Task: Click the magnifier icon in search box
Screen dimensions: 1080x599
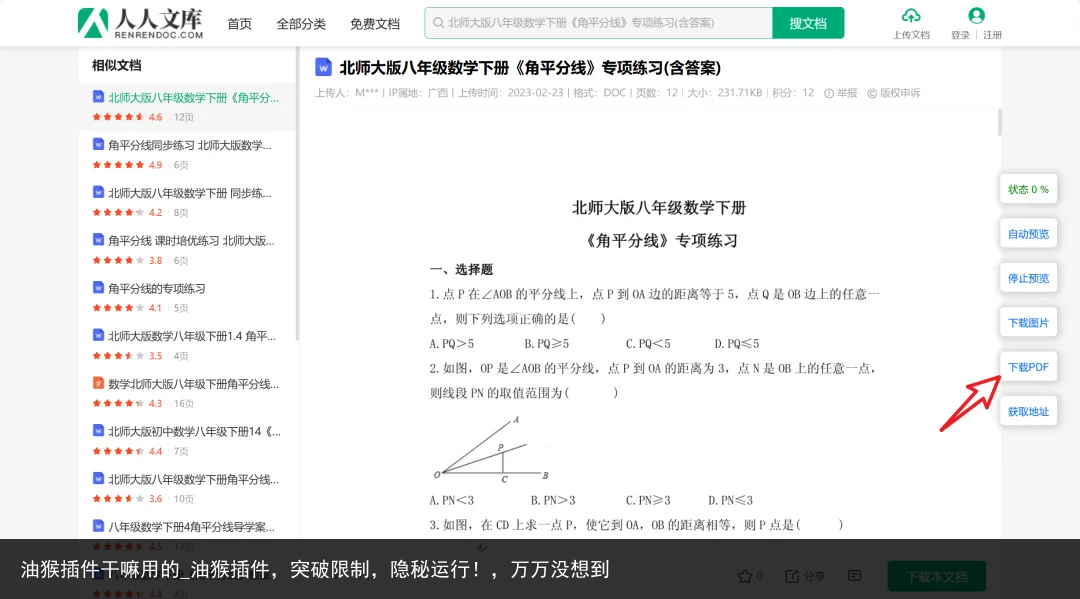Action: coord(438,23)
